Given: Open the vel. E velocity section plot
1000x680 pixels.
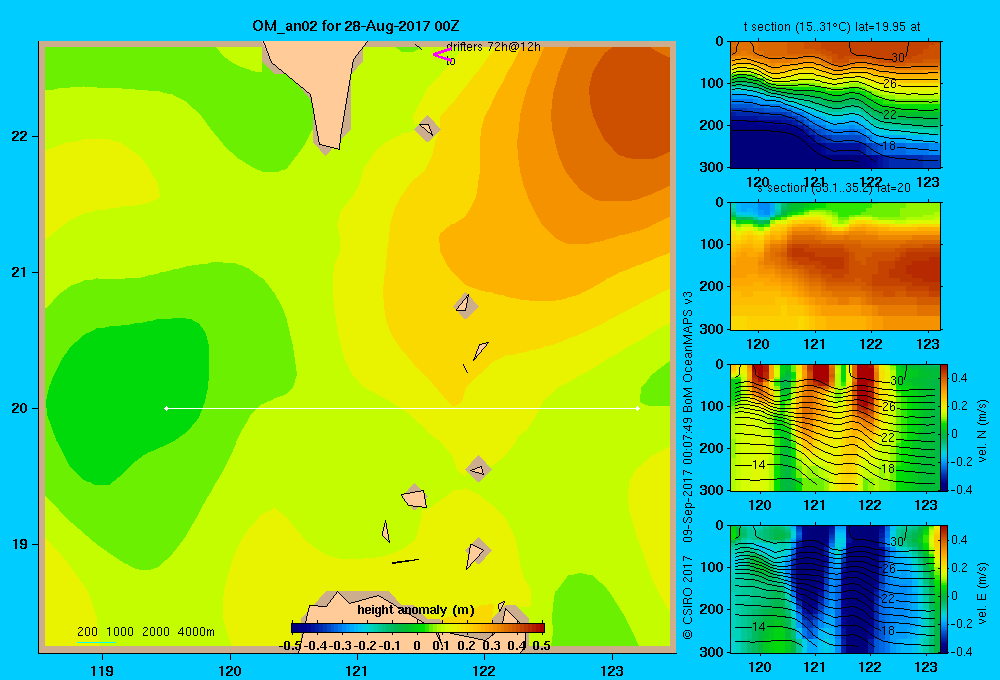Looking at the screenshot, I should (x=835, y=589).
